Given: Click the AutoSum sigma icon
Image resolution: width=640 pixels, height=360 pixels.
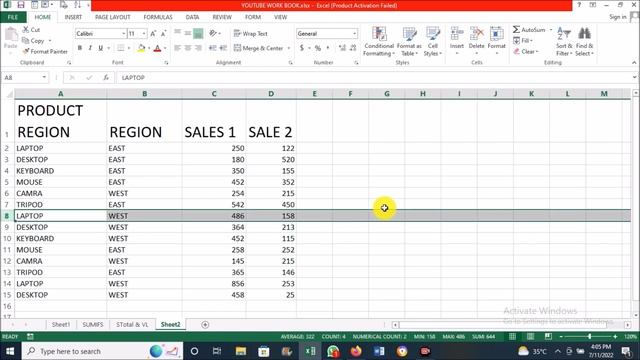Looking at the screenshot, I should [x=516, y=29].
